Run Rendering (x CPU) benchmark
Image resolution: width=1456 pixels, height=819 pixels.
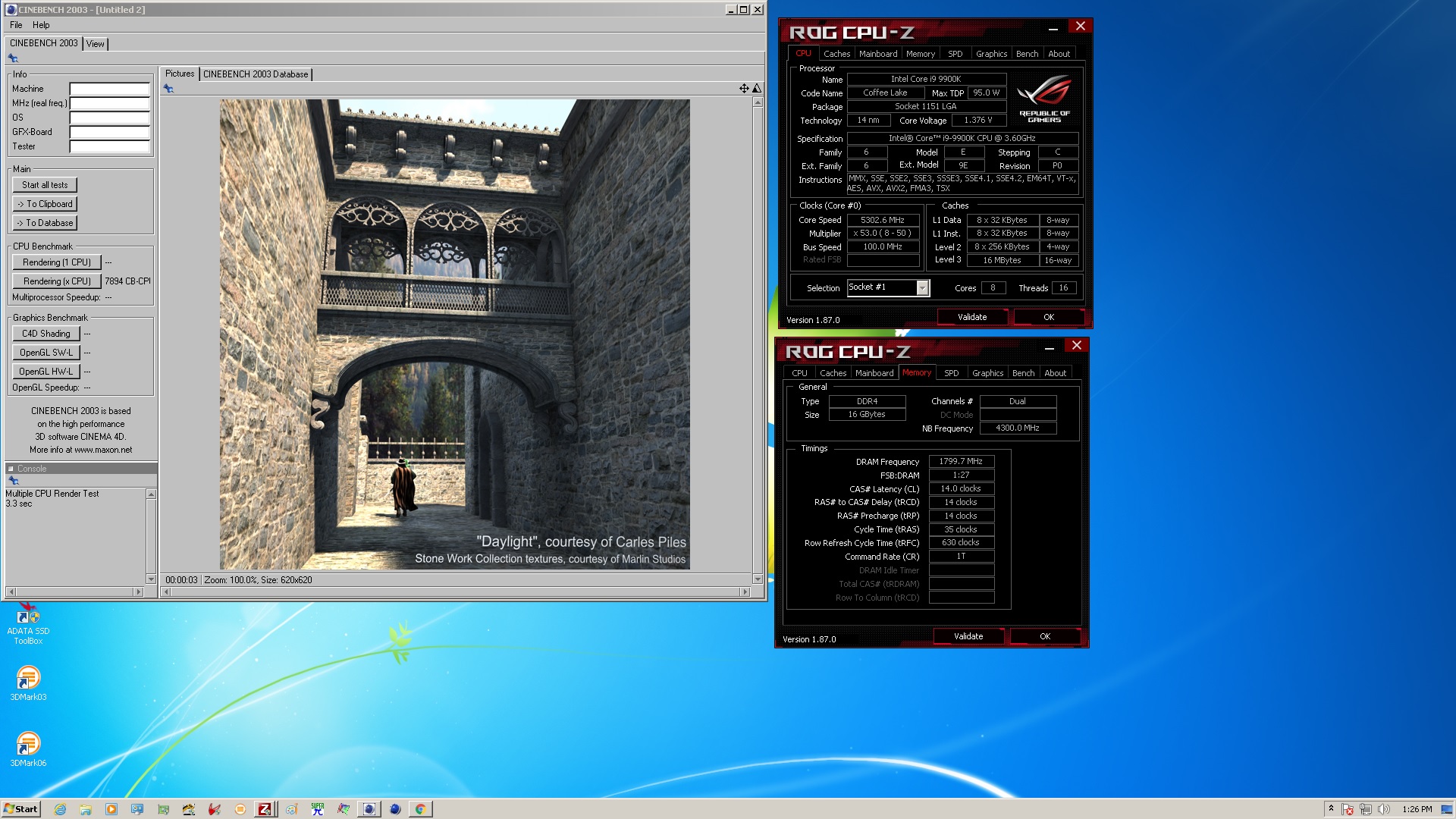coord(57,281)
